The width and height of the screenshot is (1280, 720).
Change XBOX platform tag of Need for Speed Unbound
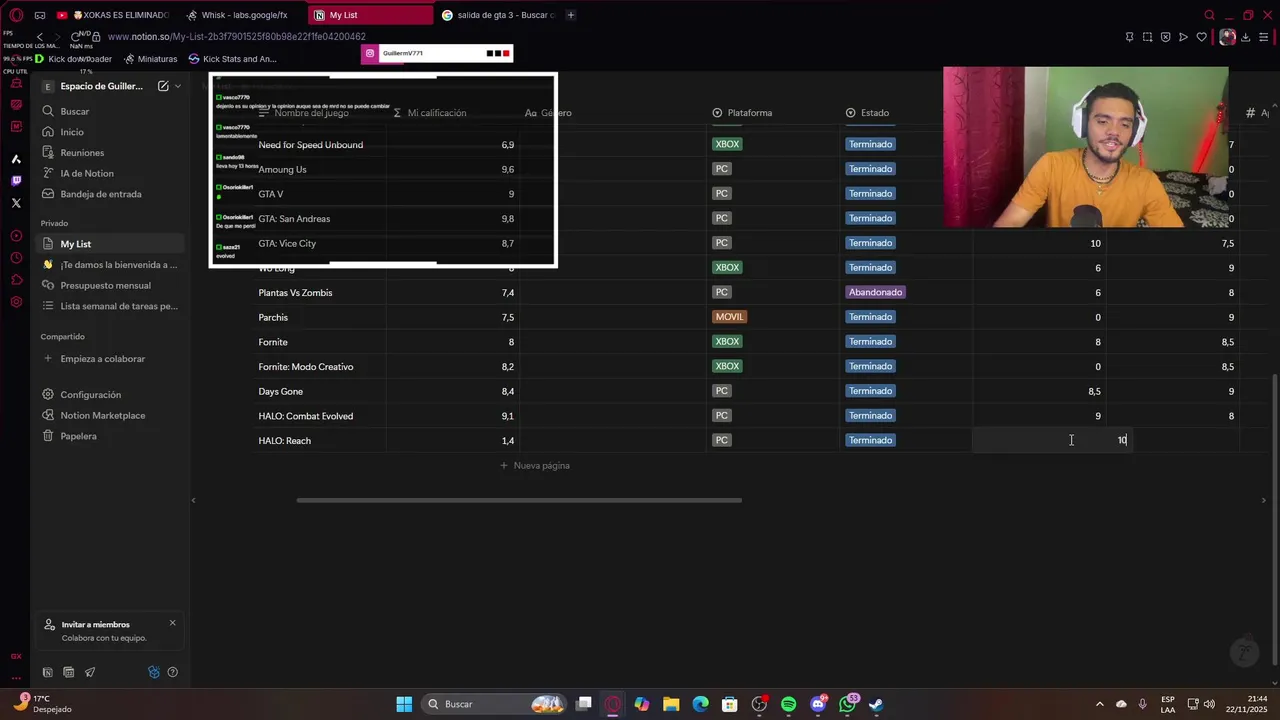pos(727,144)
